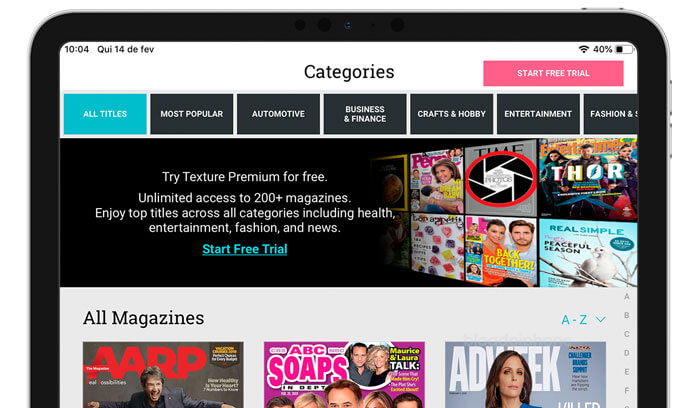Viewport: 700px width, 408px height.
Task: Open the Real Simple cover in banner
Action: pos(588,252)
